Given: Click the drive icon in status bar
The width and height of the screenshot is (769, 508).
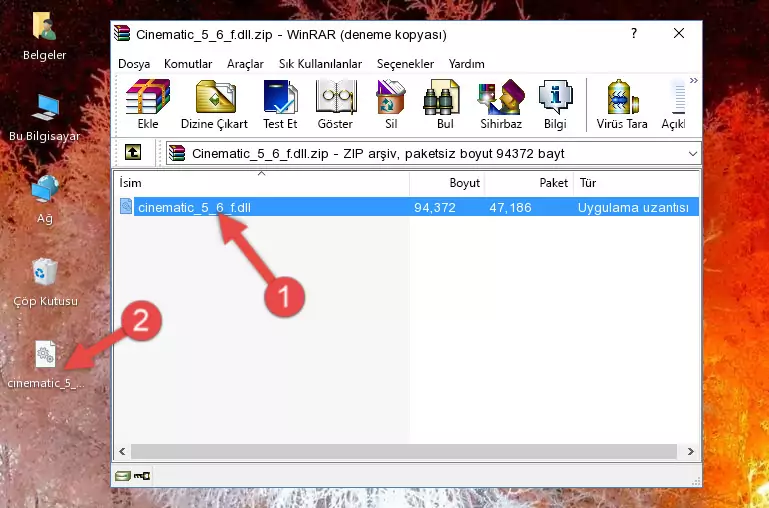Looking at the screenshot, I should coord(123,475).
